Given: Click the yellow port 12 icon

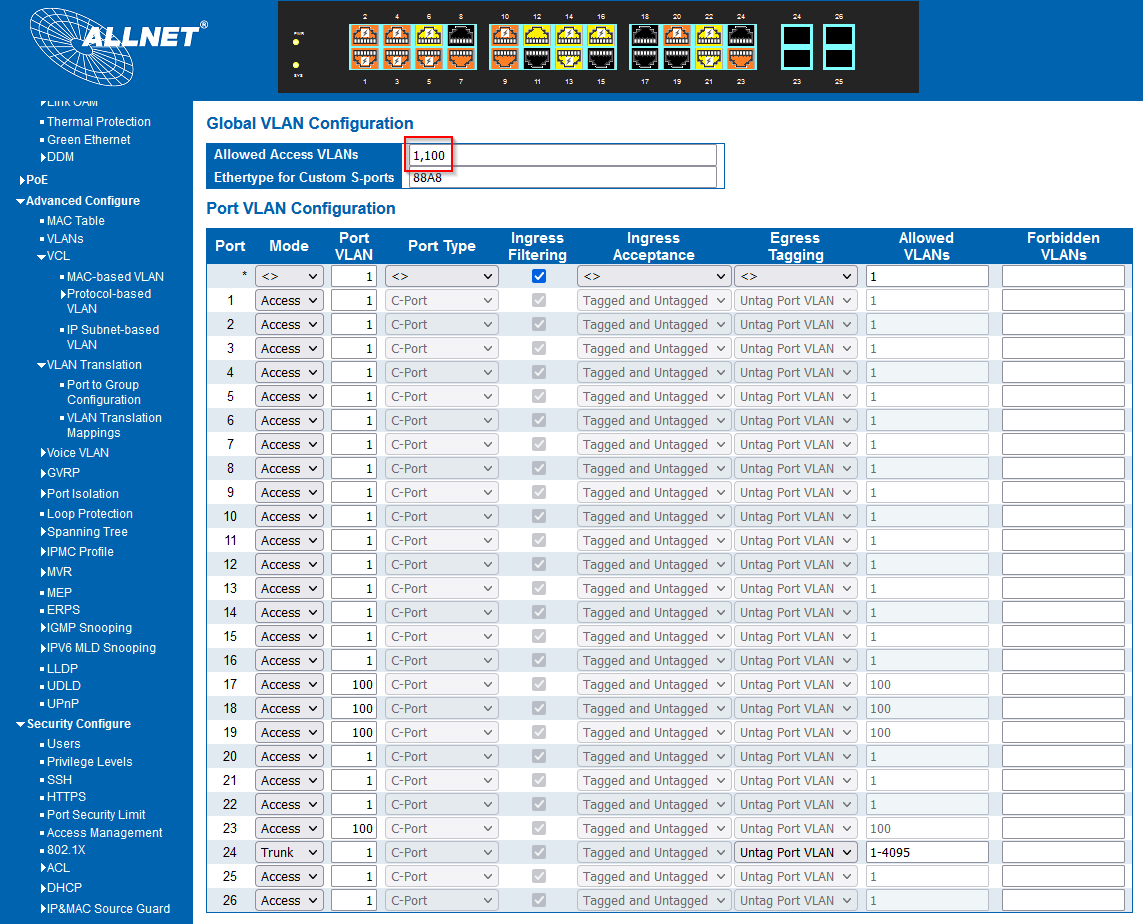Looking at the screenshot, I should tap(537, 36).
